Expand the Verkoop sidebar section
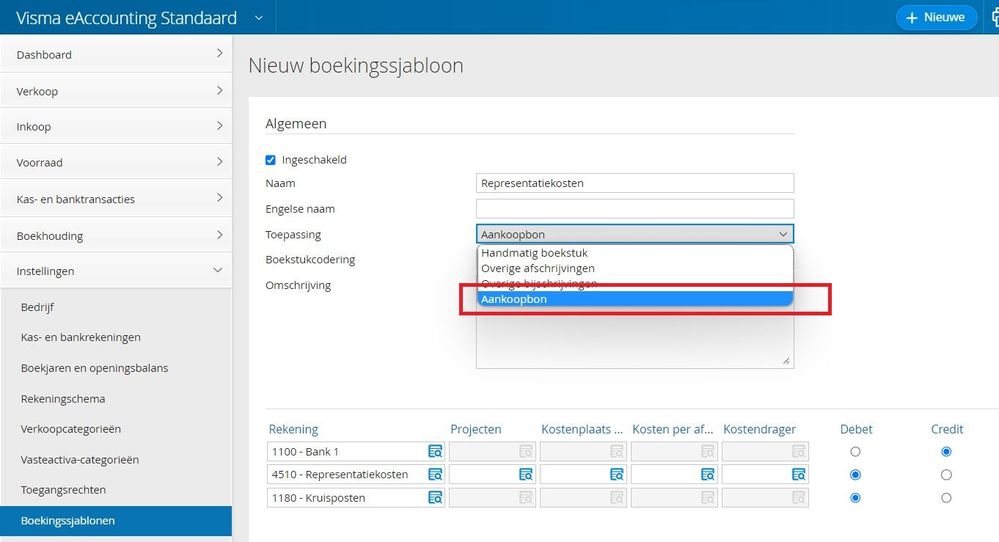This screenshot has width=999, height=542. pos(116,91)
